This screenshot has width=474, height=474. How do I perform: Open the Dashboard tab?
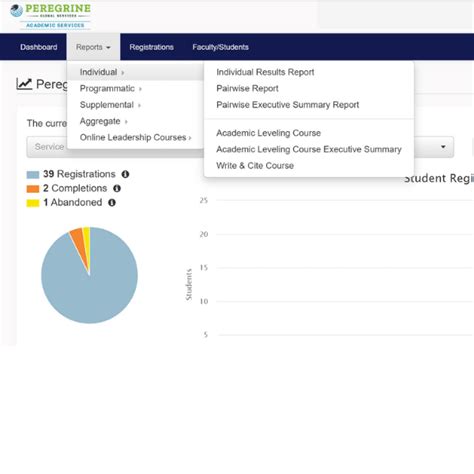39,47
